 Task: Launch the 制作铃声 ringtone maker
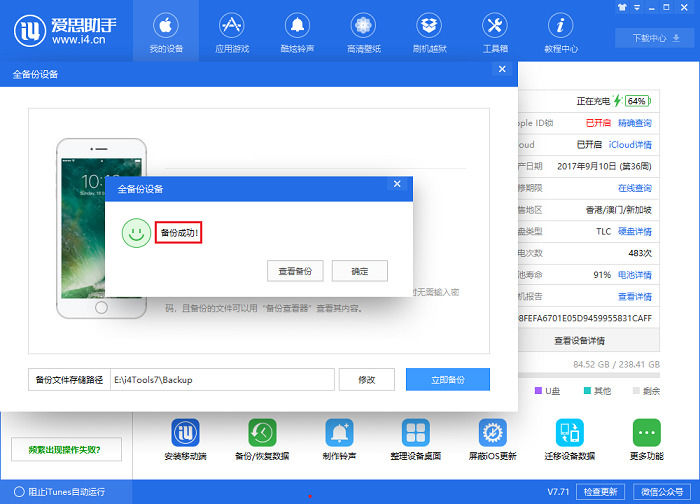(338, 440)
